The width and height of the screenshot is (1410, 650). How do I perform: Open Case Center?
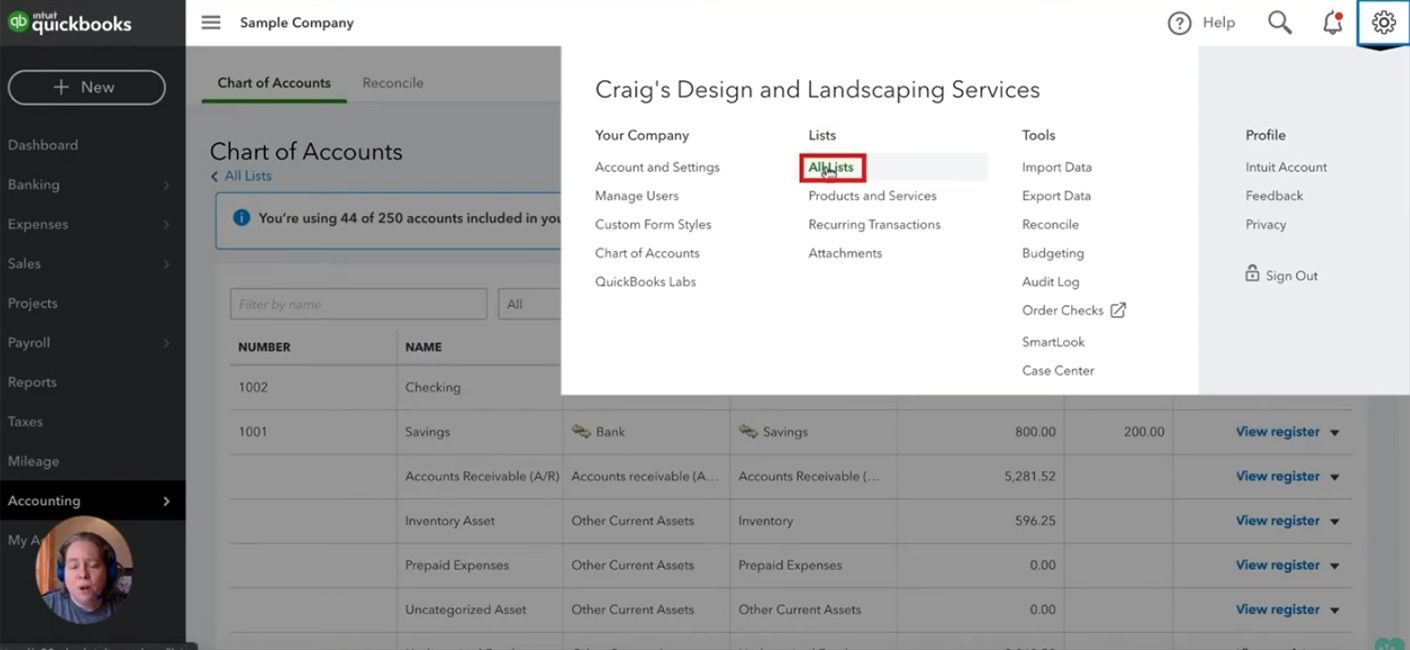1058,370
